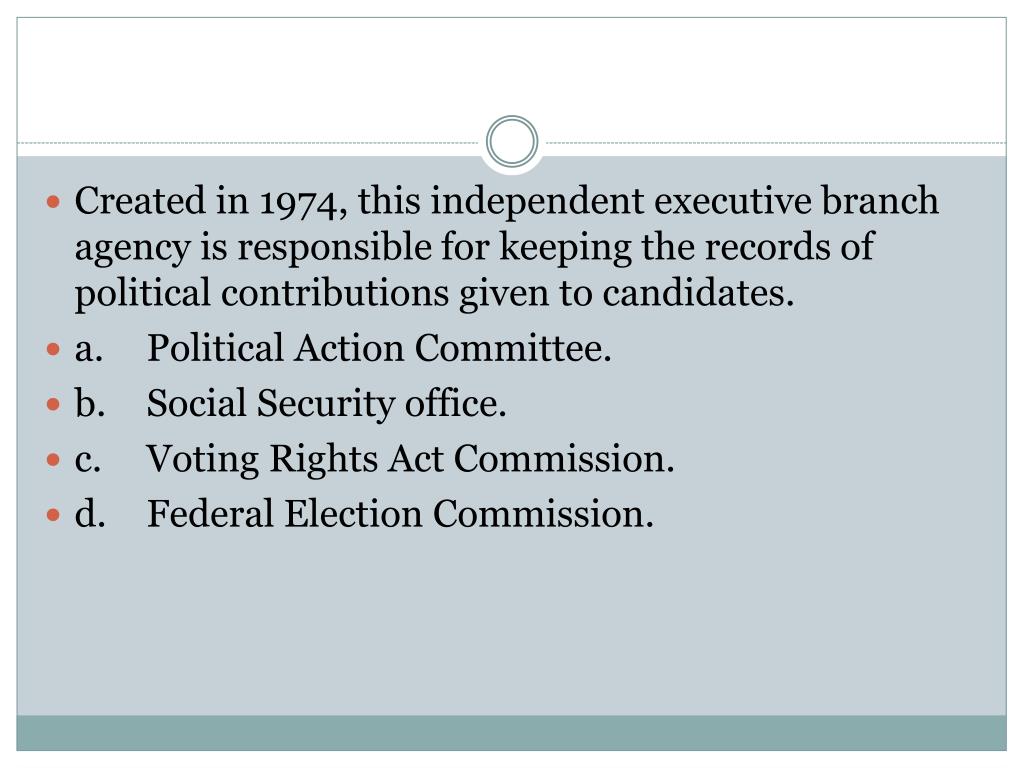The height and width of the screenshot is (768, 1024).
Task: Click the phrase 'political contributions'
Action: (262, 293)
